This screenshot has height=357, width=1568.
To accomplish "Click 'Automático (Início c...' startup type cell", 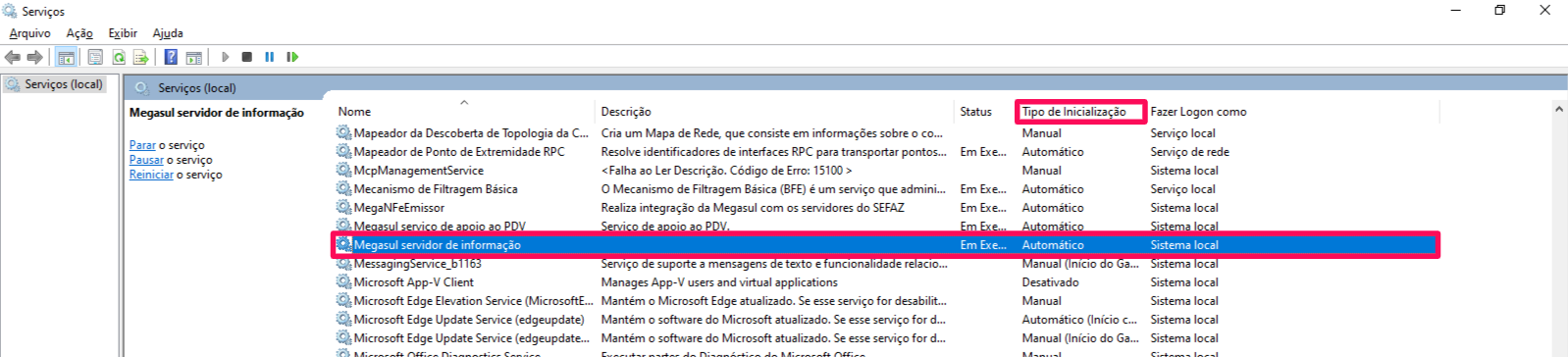I will point(1079,320).
